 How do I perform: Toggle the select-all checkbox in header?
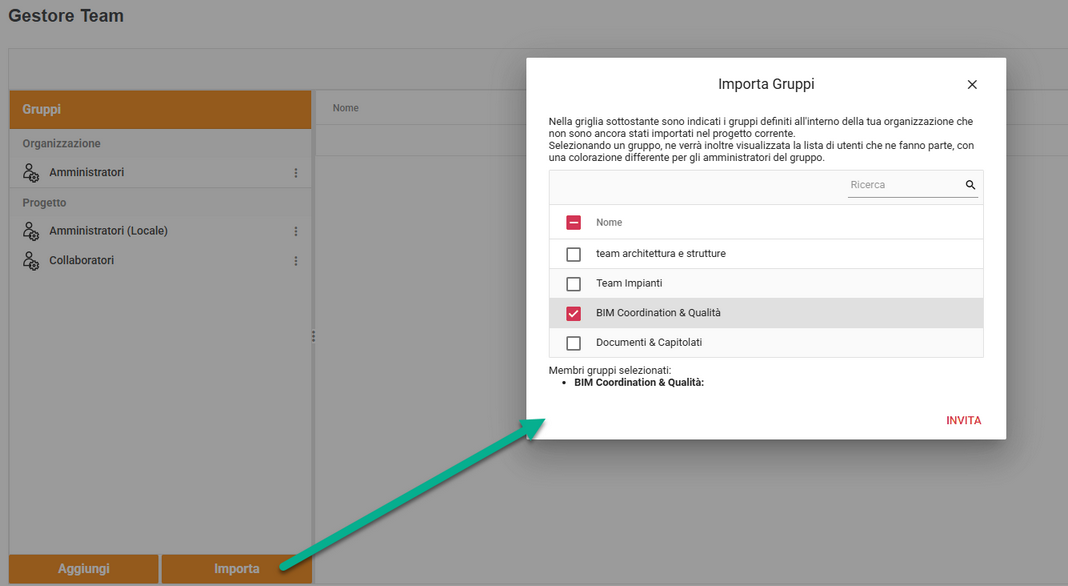point(574,223)
